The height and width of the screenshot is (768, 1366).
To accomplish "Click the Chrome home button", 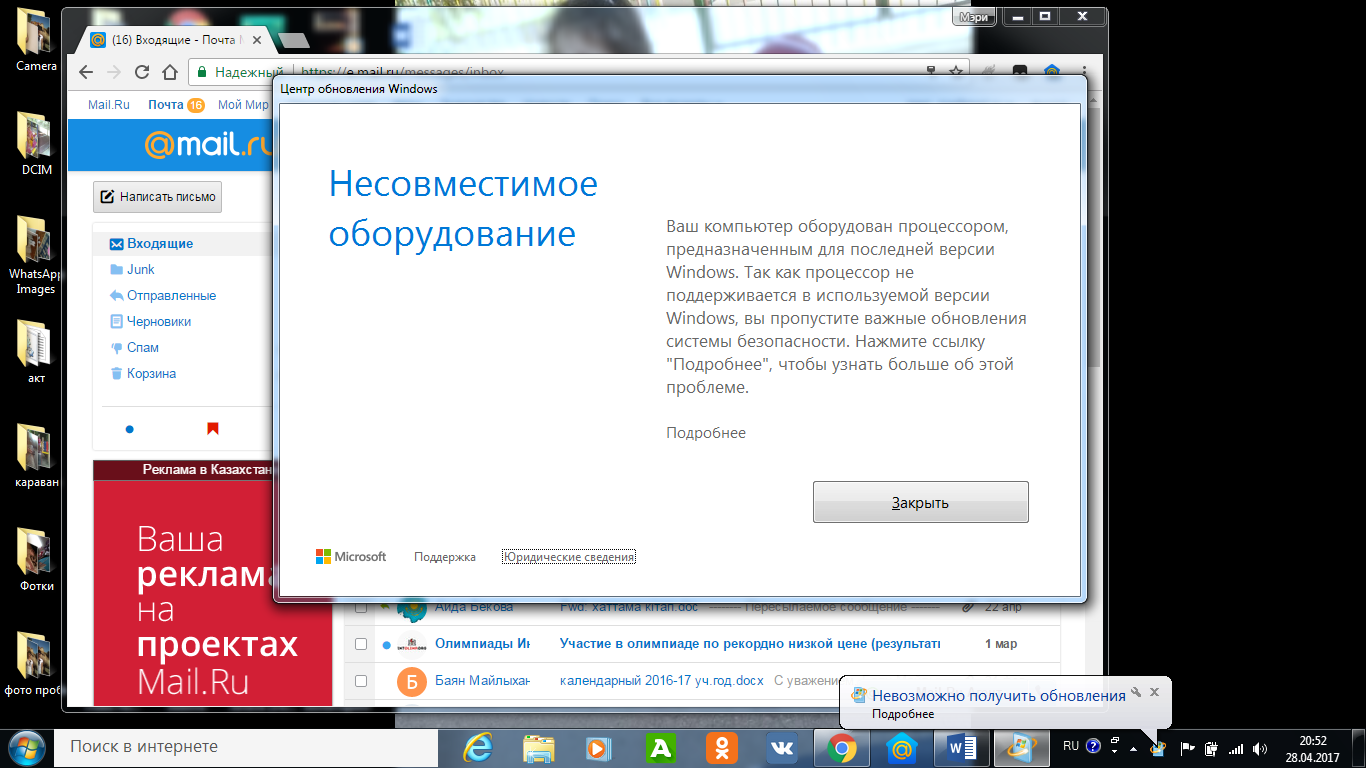I will [170, 72].
